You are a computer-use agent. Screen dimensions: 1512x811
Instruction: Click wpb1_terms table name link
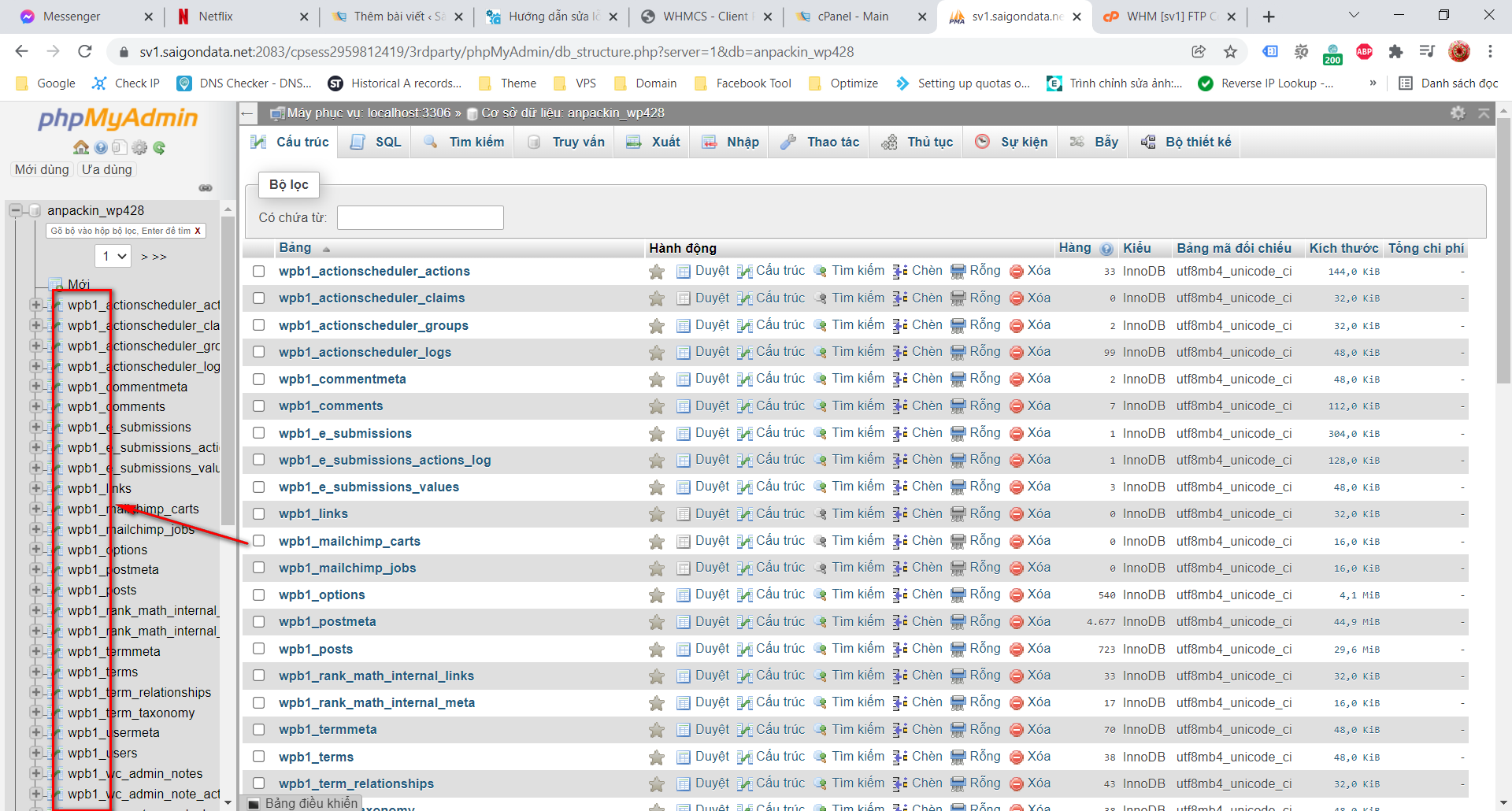pos(316,757)
